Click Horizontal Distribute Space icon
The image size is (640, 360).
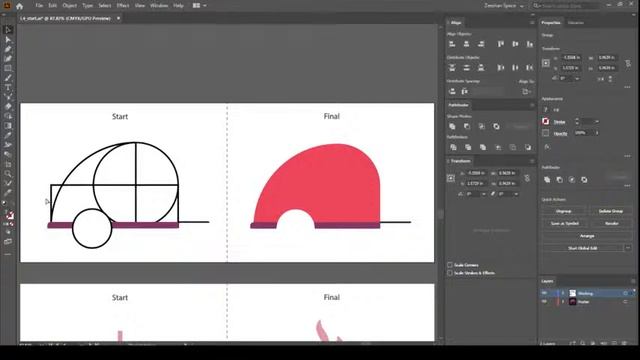click(465, 91)
